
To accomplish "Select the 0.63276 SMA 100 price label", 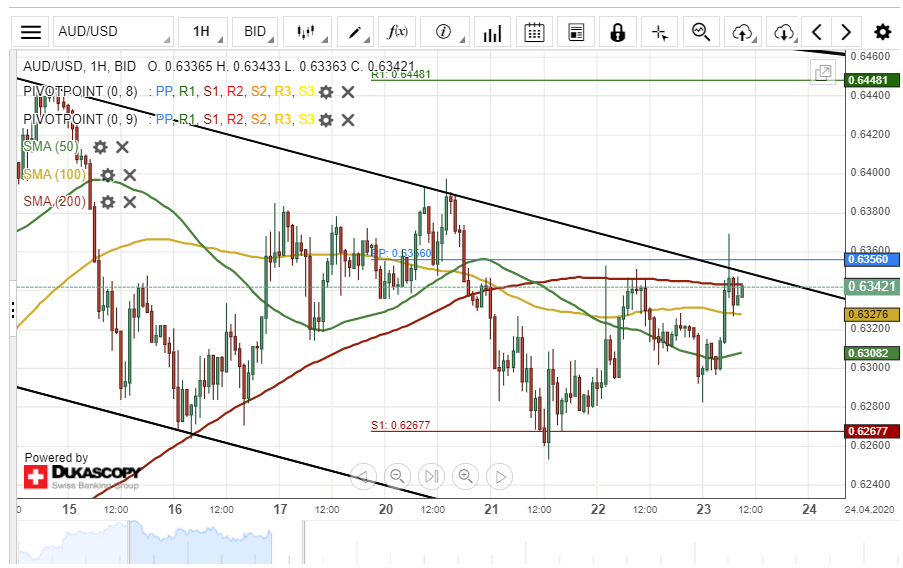I will [x=872, y=314].
